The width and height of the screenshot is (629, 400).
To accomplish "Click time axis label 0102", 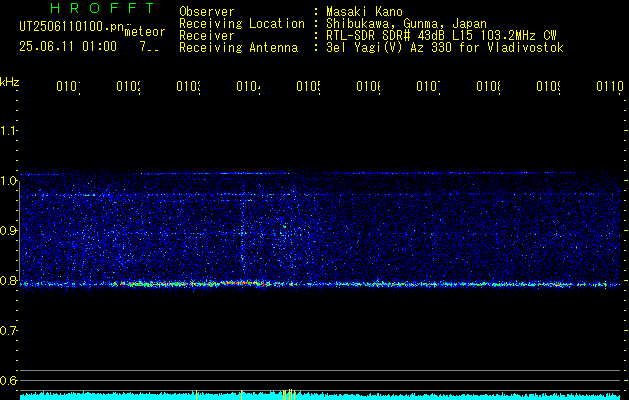I will 128,86.
